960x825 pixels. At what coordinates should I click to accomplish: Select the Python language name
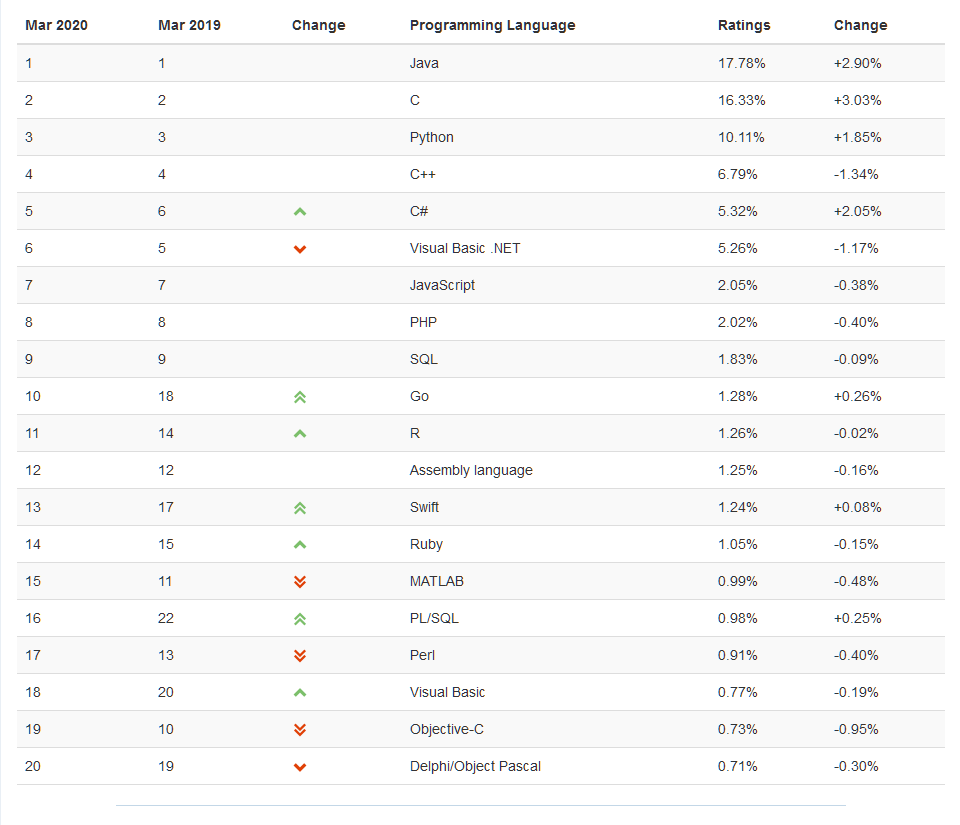point(432,137)
